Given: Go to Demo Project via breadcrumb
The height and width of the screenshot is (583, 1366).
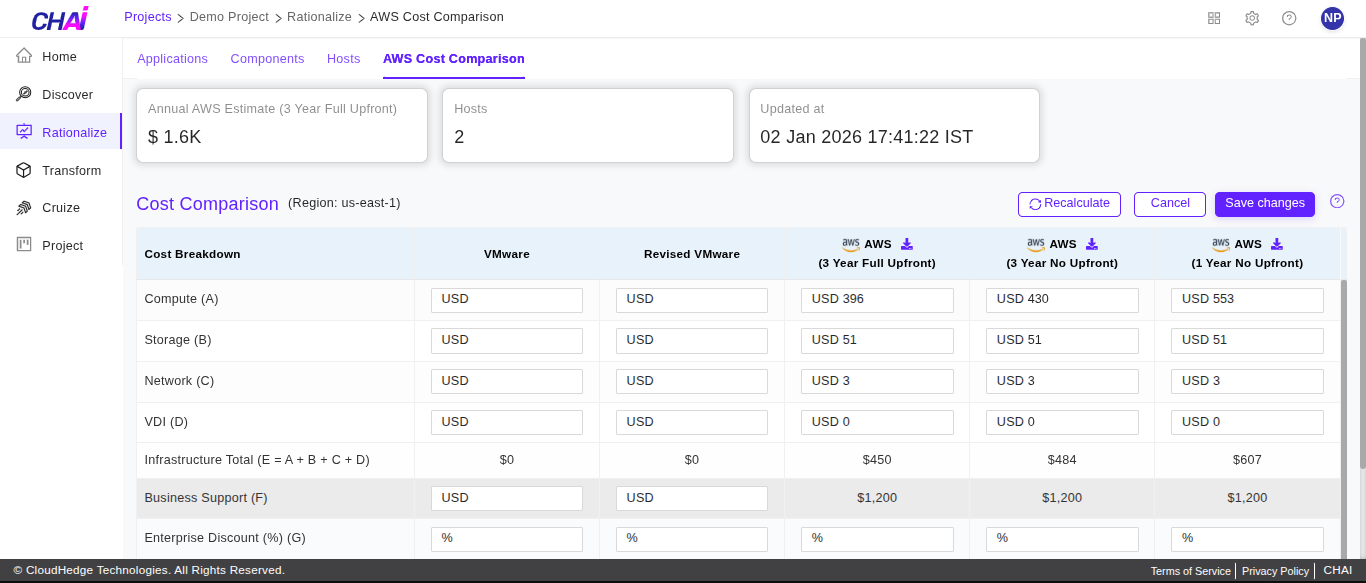Looking at the screenshot, I should pyautogui.click(x=227, y=16).
